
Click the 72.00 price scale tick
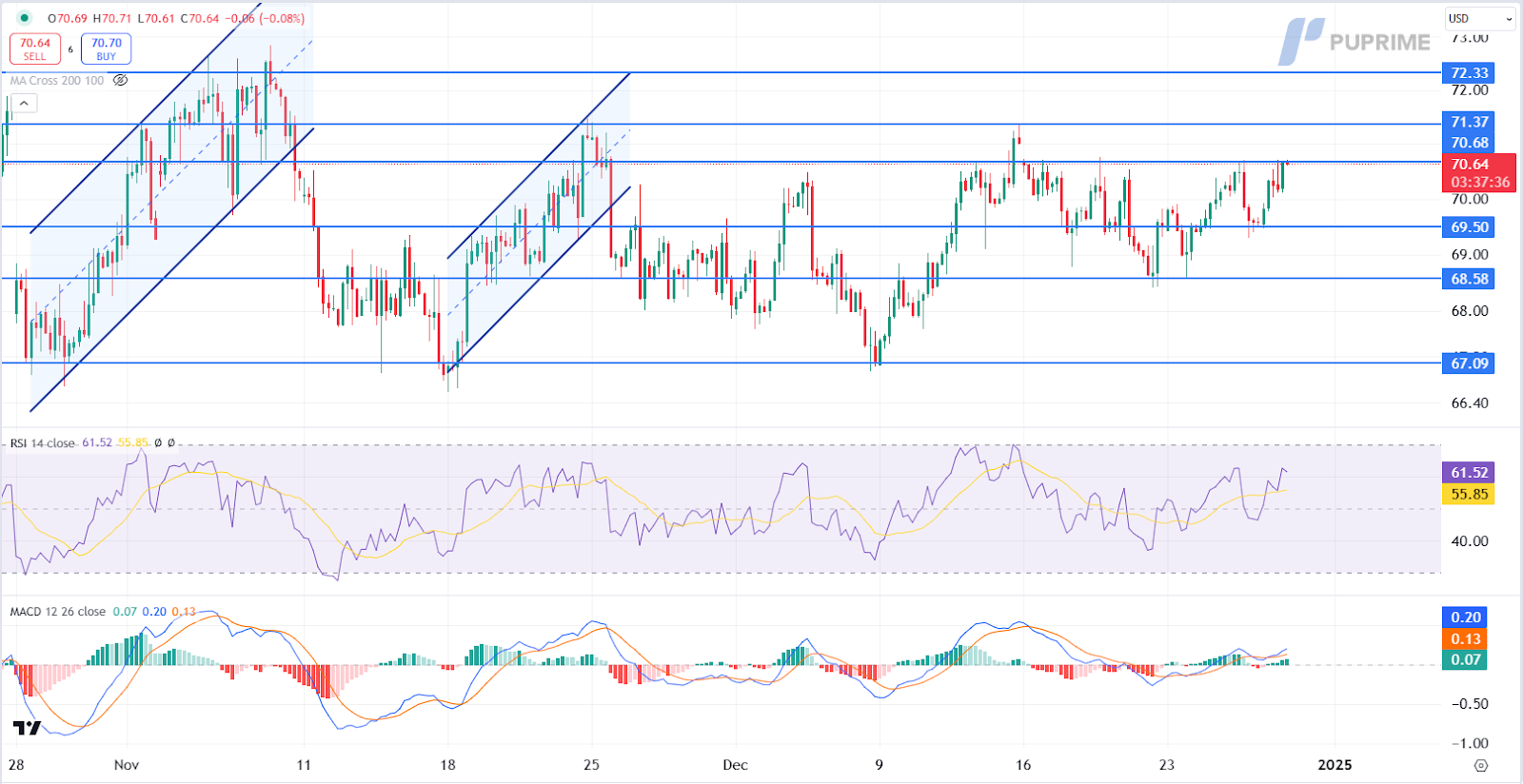(1470, 90)
